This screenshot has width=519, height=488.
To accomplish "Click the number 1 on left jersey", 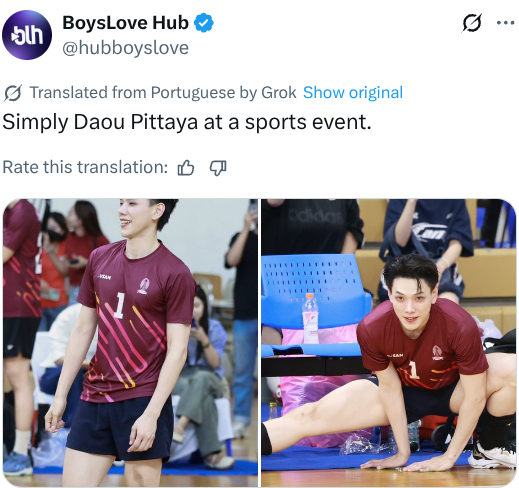I will [x=119, y=305].
